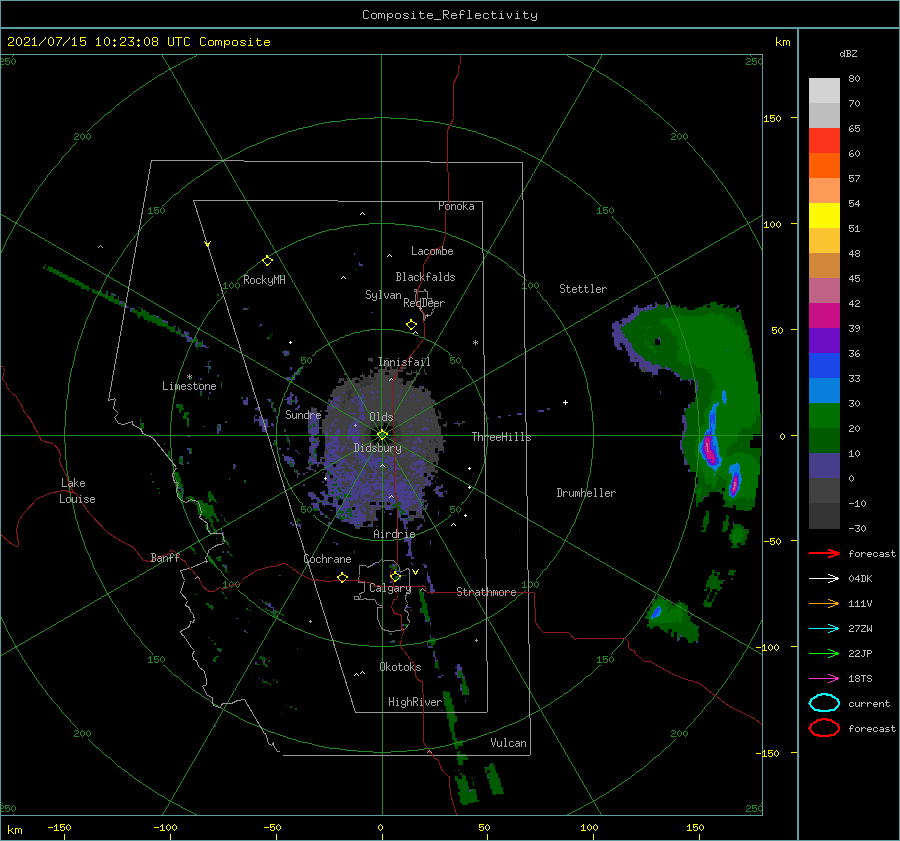Click the asterisk marker east of Innisfail
Screen dimensions: 900x841
pyautogui.click(x=475, y=343)
